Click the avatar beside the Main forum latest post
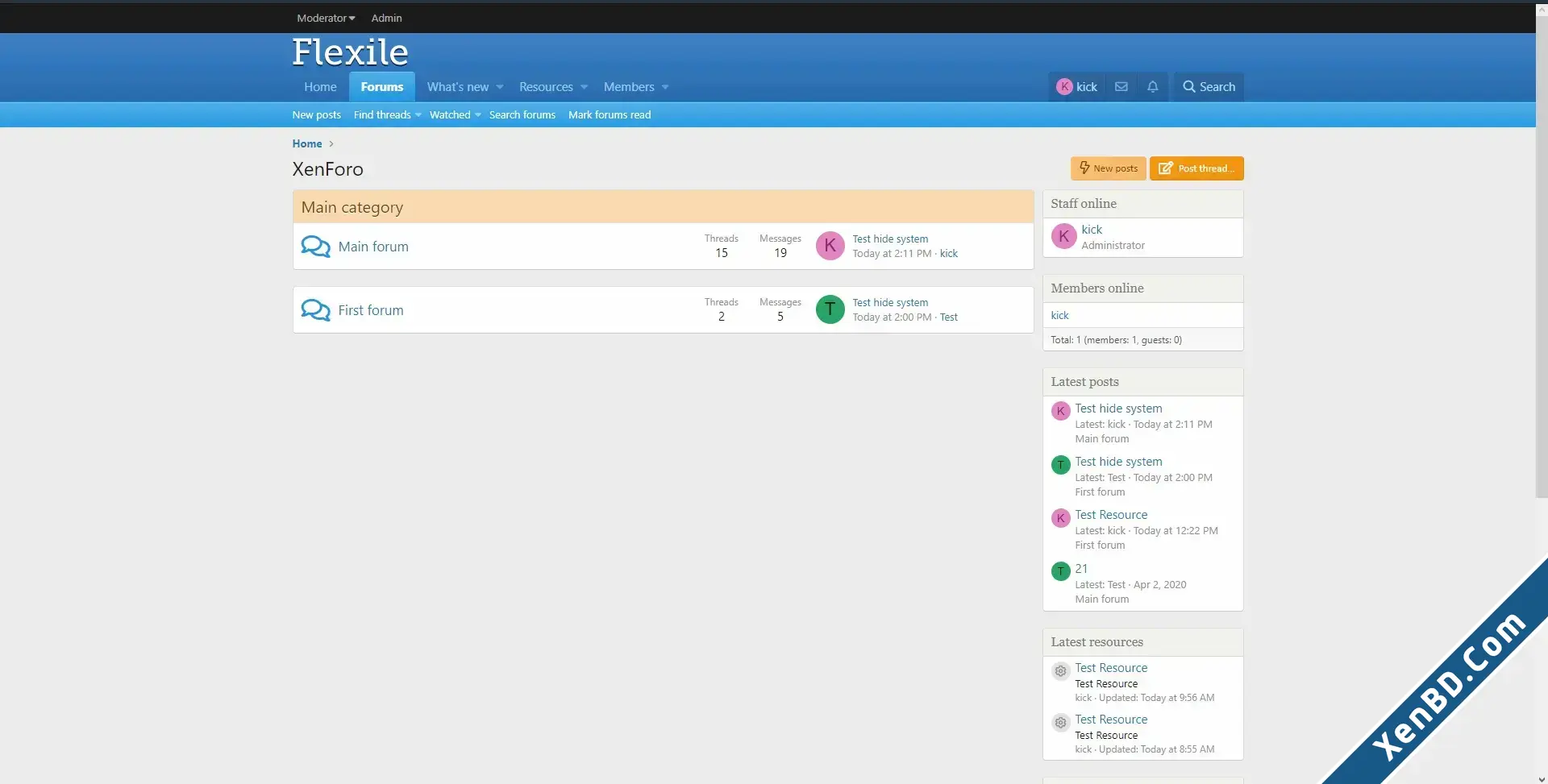1548x784 pixels. (1060, 411)
